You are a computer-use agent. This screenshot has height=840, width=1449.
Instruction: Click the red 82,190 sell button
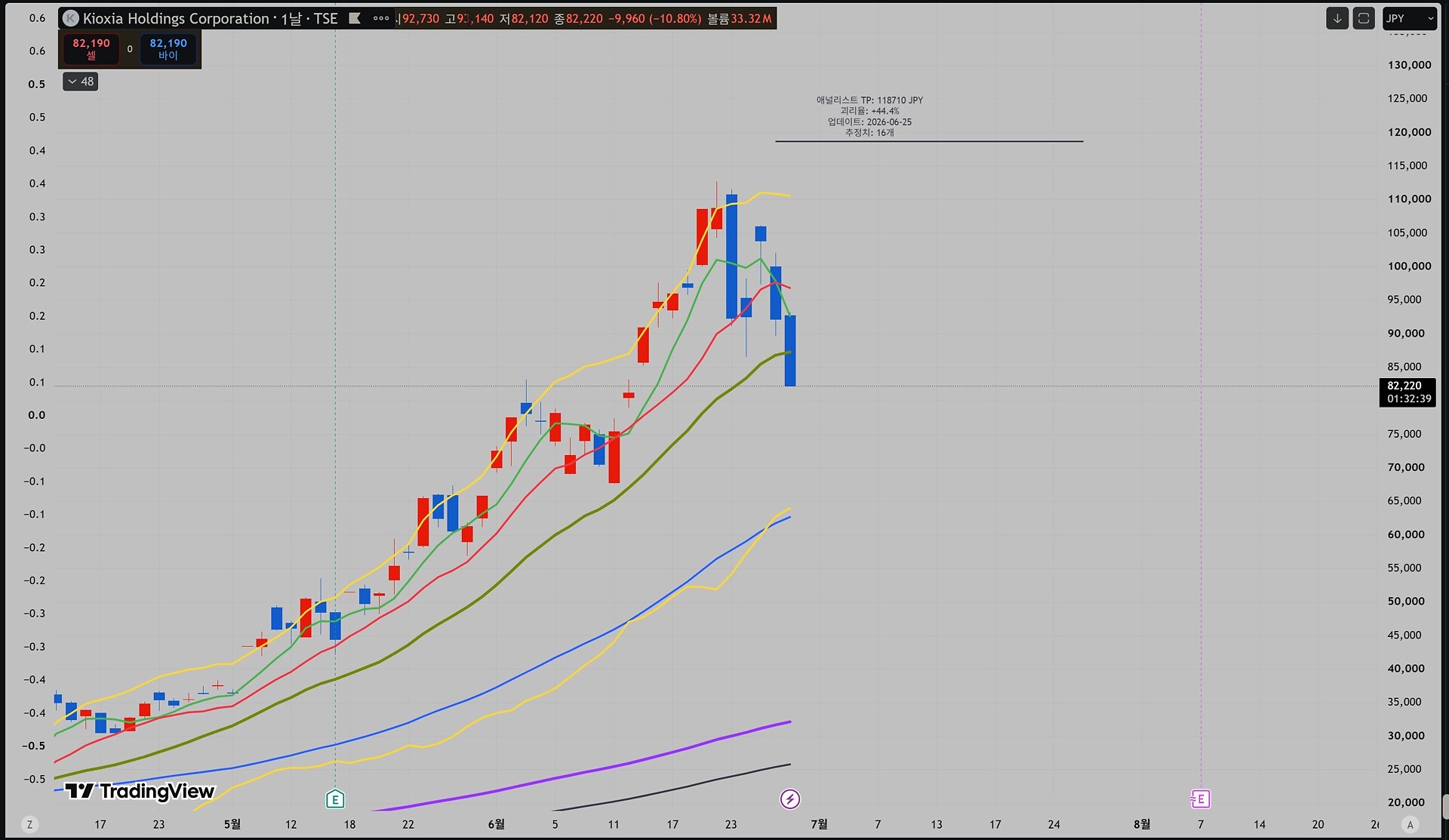pyautogui.click(x=91, y=49)
